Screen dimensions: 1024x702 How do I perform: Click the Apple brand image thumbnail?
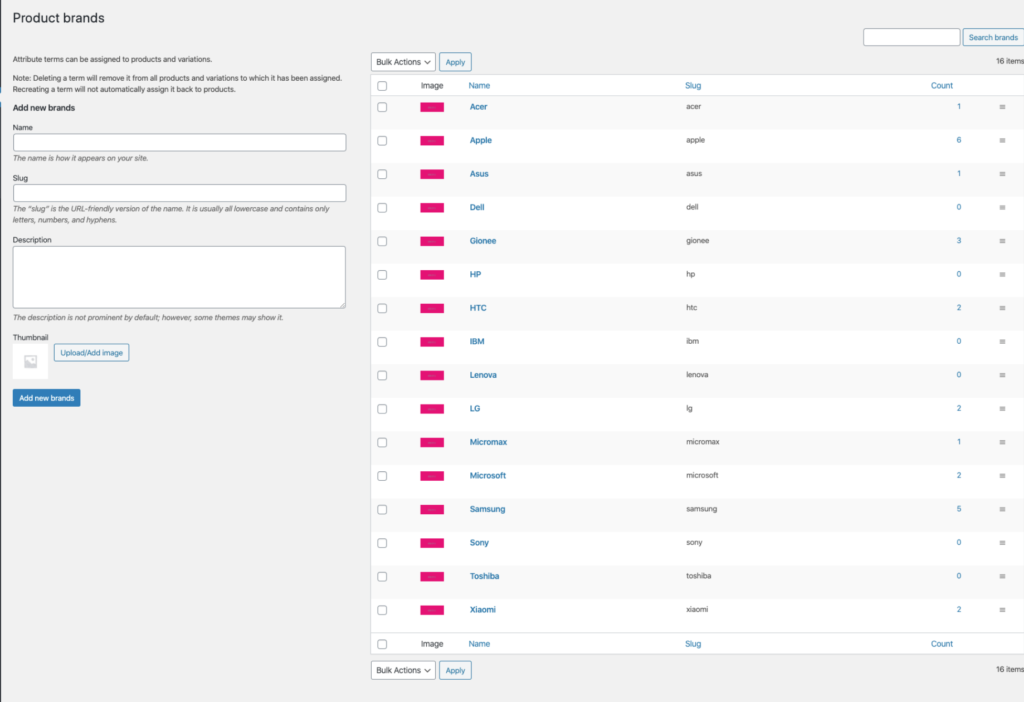click(x=432, y=140)
